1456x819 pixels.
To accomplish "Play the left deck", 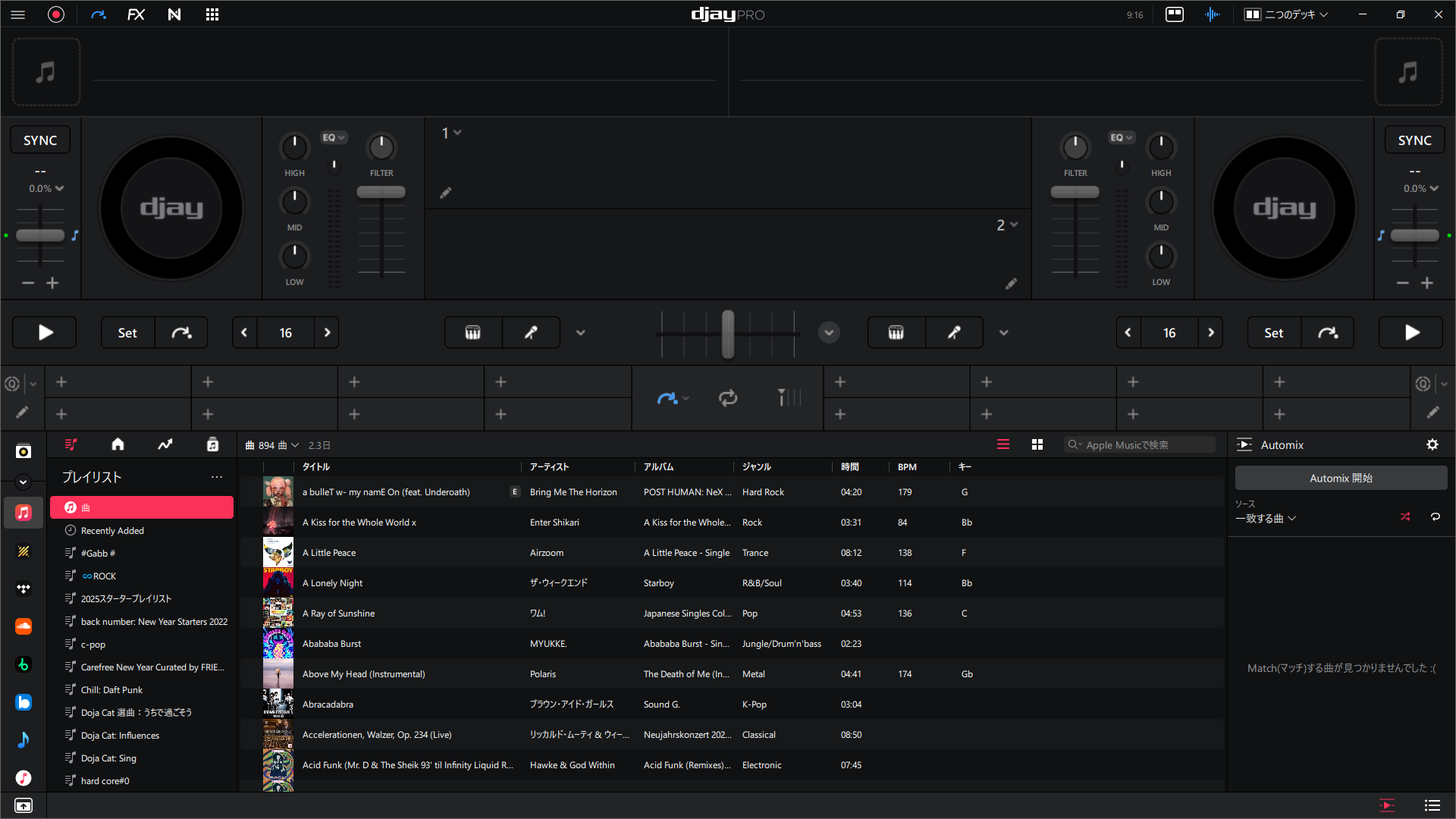I will click(x=45, y=332).
